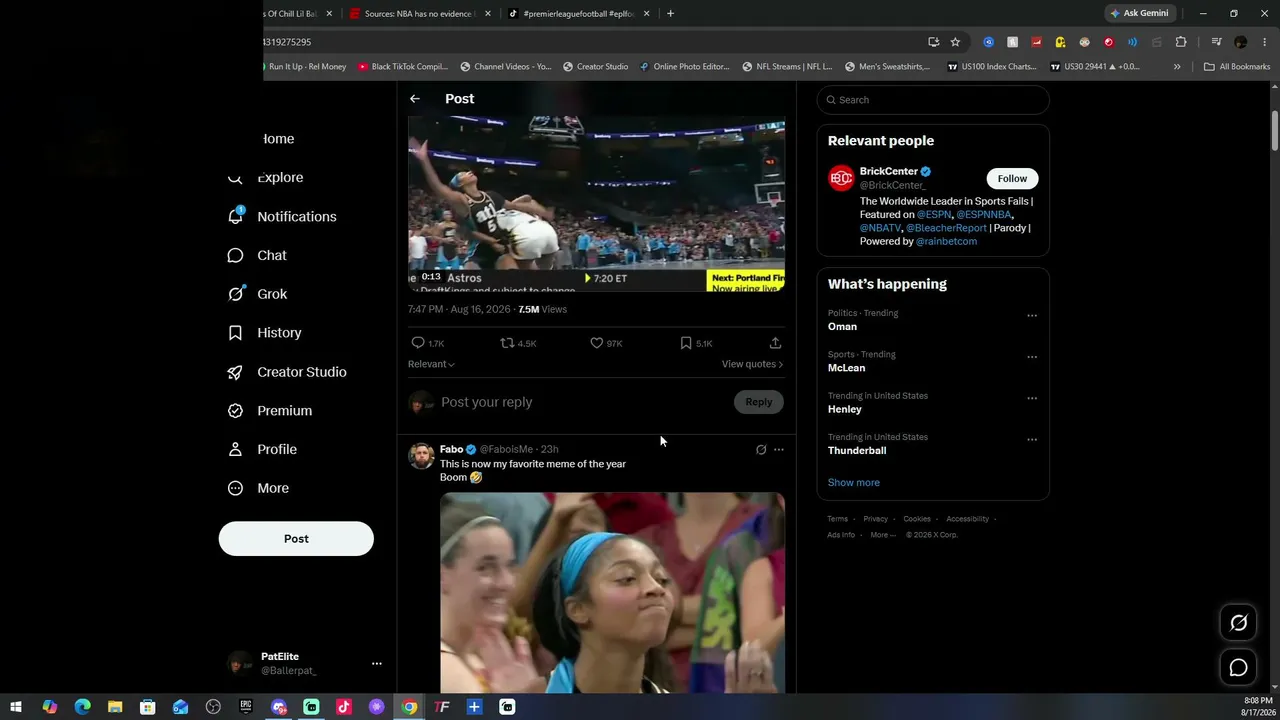The height and width of the screenshot is (720, 1280).
Task: Open the floating messages button
Action: [x=1238, y=668]
